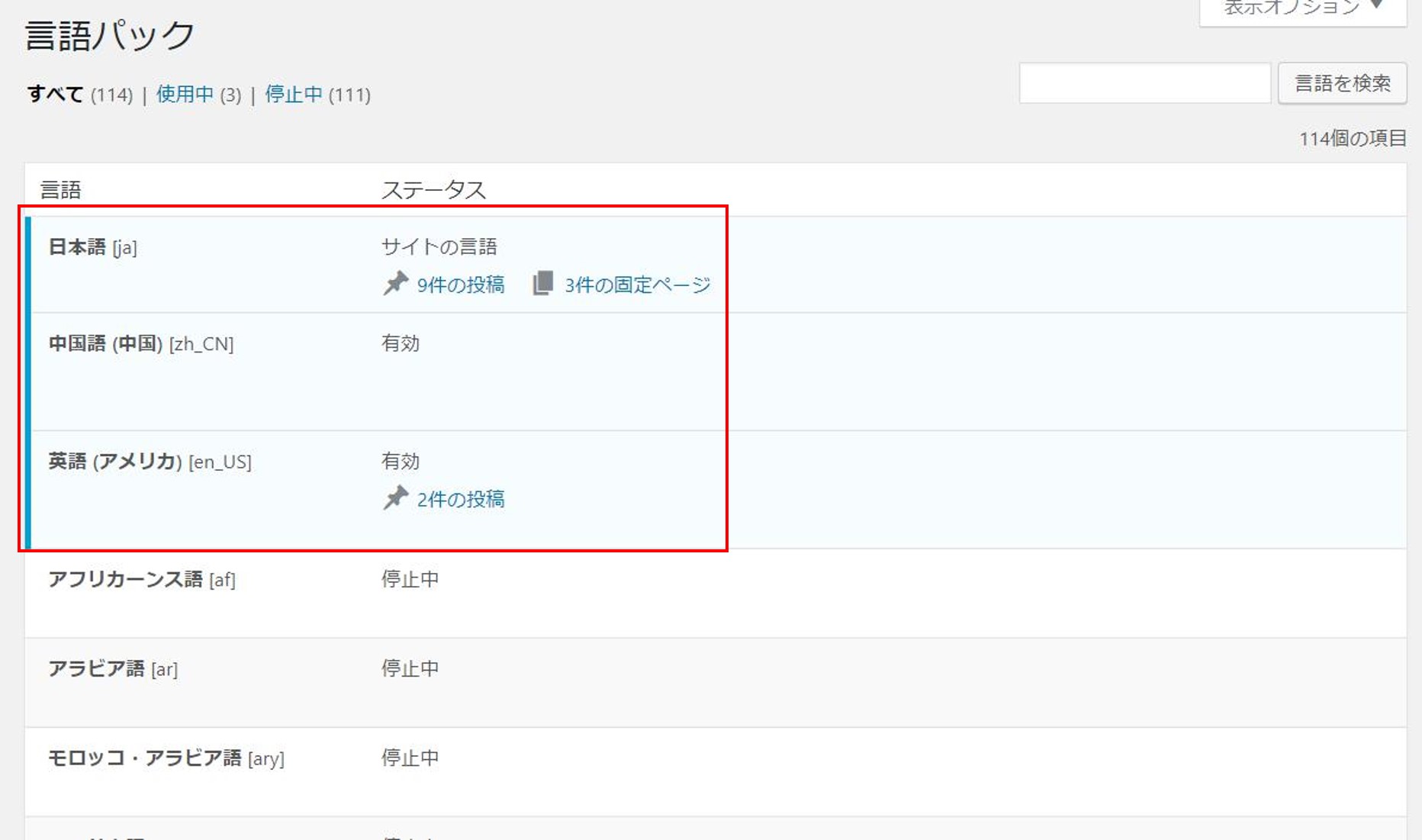Image resolution: width=1422 pixels, height=840 pixels.
Task: Click 停止中 status of アラビア語 row
Action: pos(410,668)
